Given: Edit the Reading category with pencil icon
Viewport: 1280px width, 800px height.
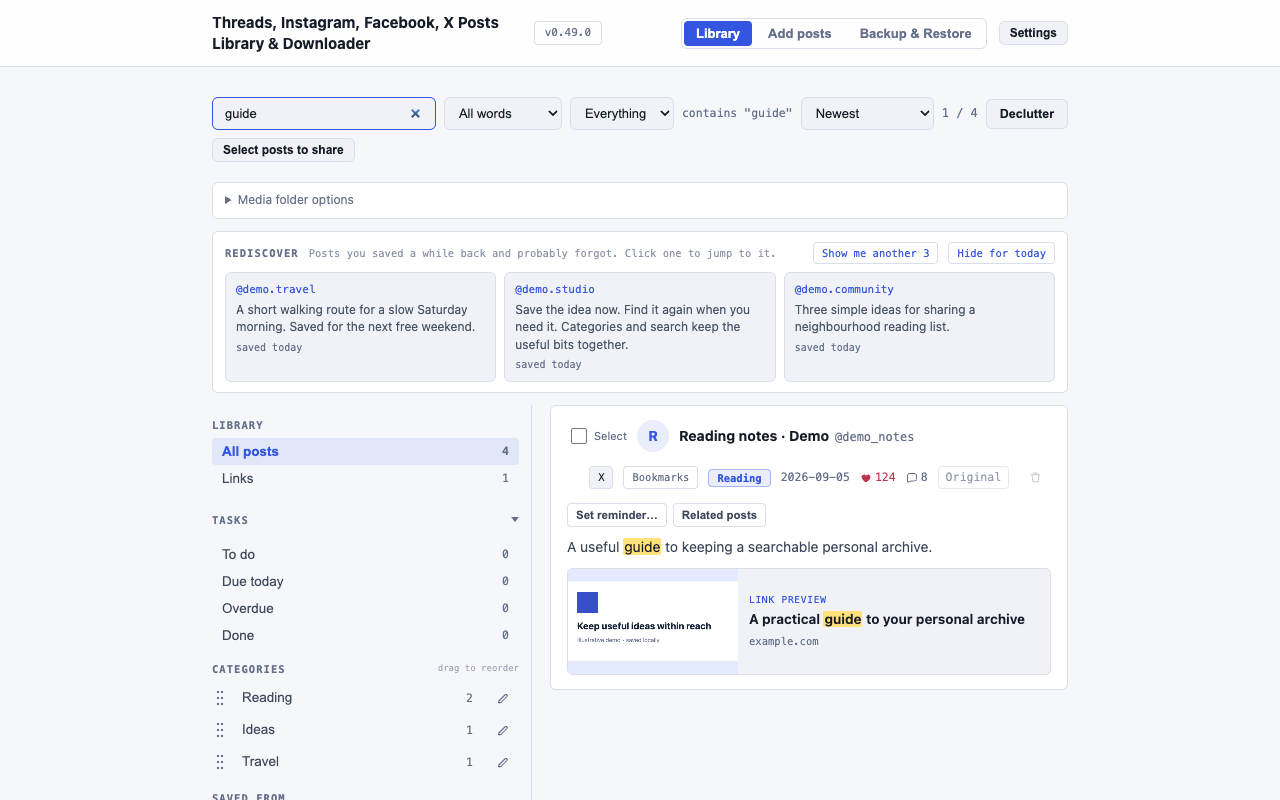Looking at the screenshot, I should (x=503, y=698).
